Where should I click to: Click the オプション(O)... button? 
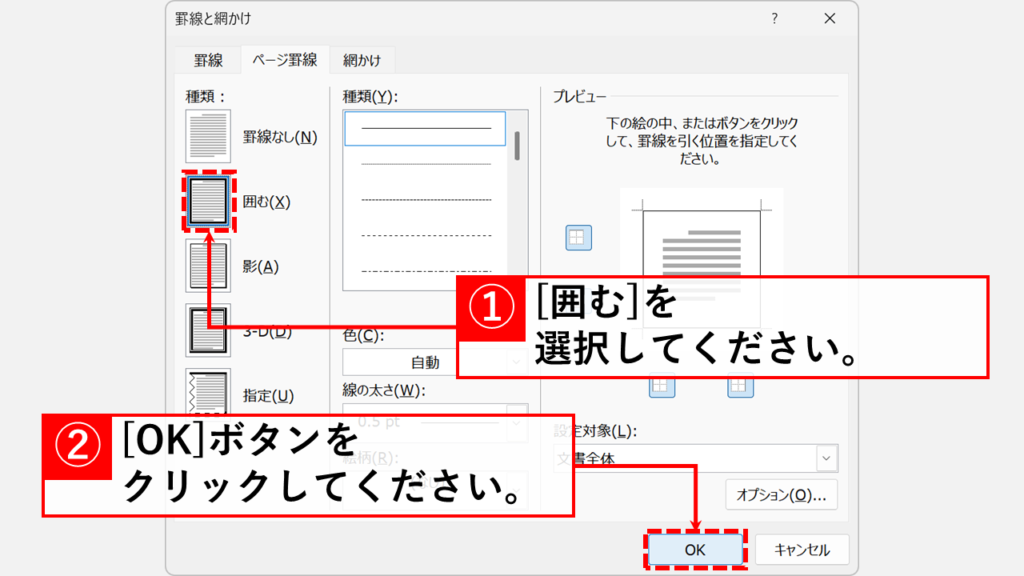click(x=781, y=495)
